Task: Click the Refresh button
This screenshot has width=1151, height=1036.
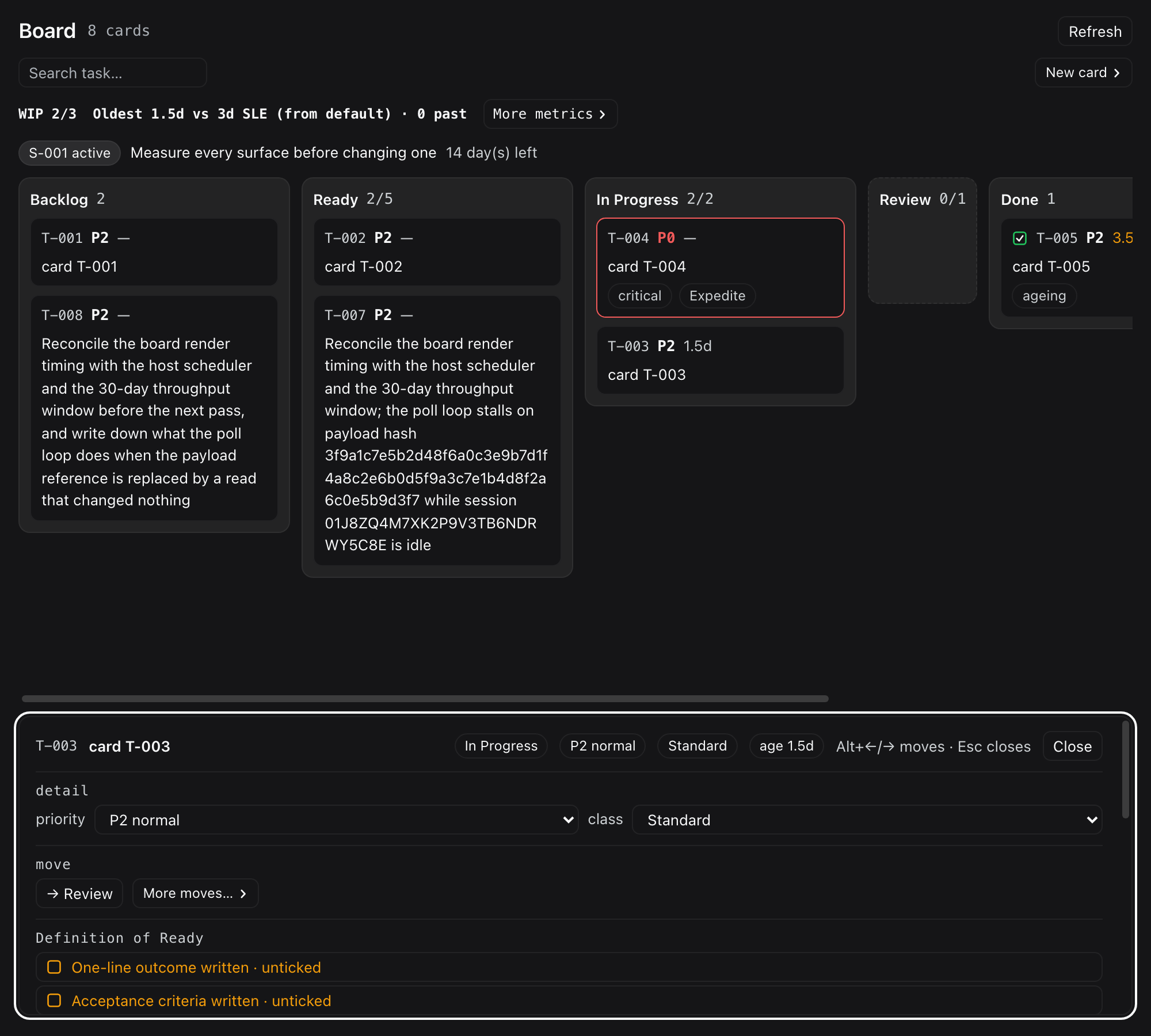Action: tap(1095, 31)
